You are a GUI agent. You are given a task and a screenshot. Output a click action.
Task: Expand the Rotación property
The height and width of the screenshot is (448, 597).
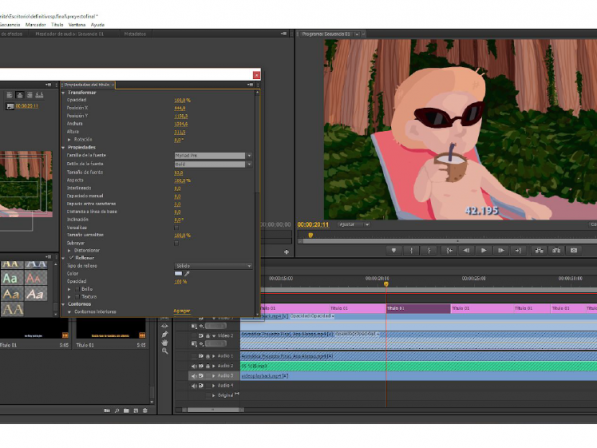69,140
